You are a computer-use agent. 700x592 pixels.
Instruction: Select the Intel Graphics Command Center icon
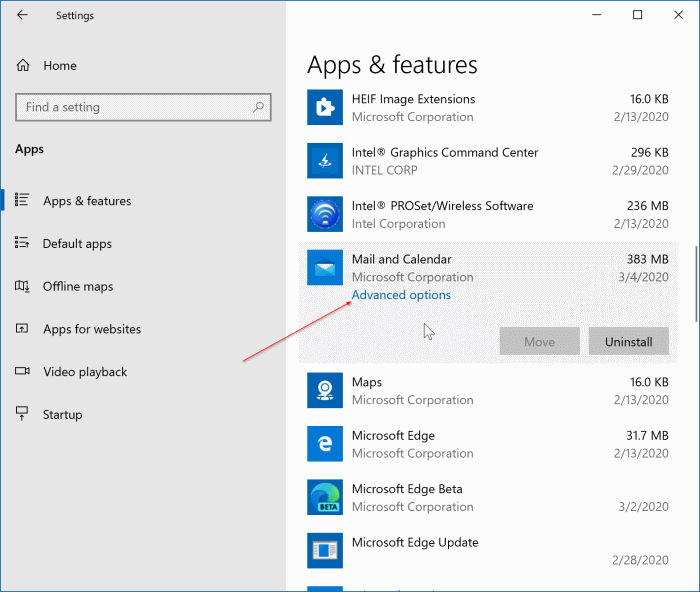coord(325,161)
